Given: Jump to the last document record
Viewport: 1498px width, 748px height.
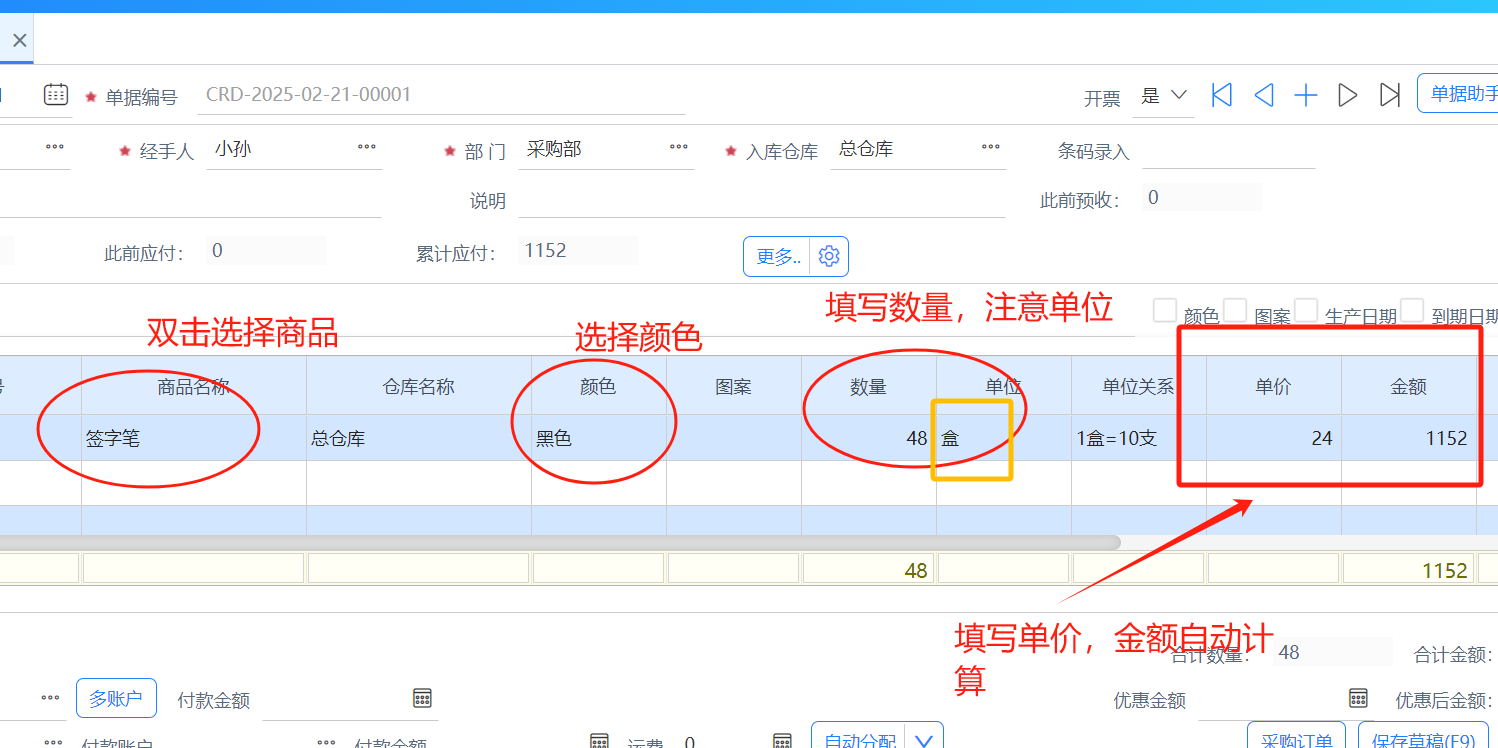Looking at the screenshot, I should 1389,95.
